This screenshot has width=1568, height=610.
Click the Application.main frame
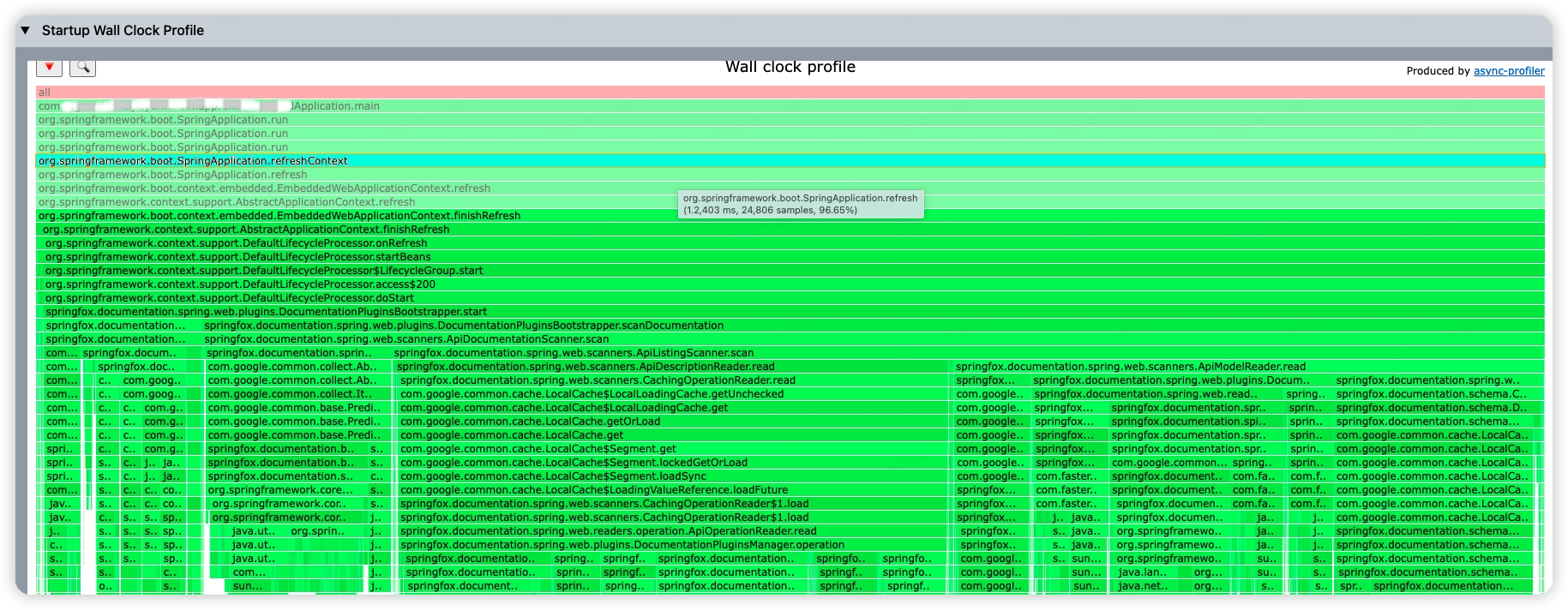[x=790, y=106]
